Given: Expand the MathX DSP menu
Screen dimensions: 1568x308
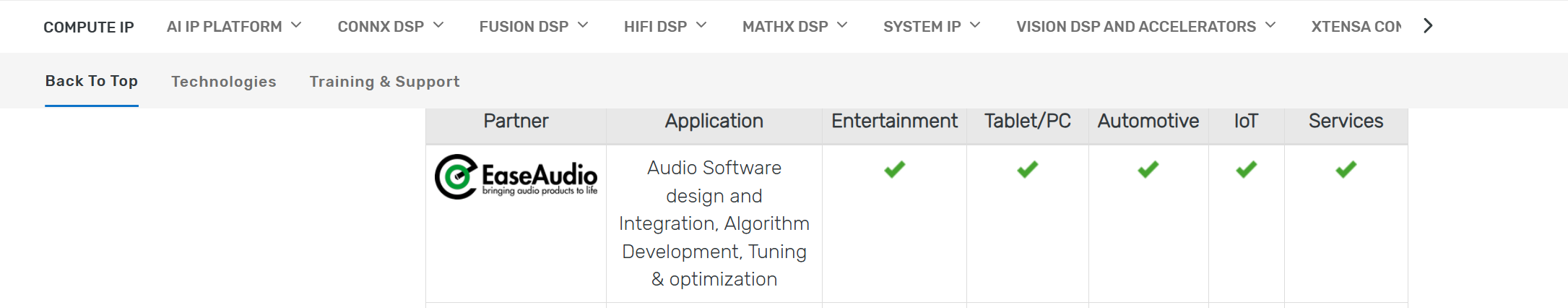Looking at the screenshot, I should pos(794,27).
